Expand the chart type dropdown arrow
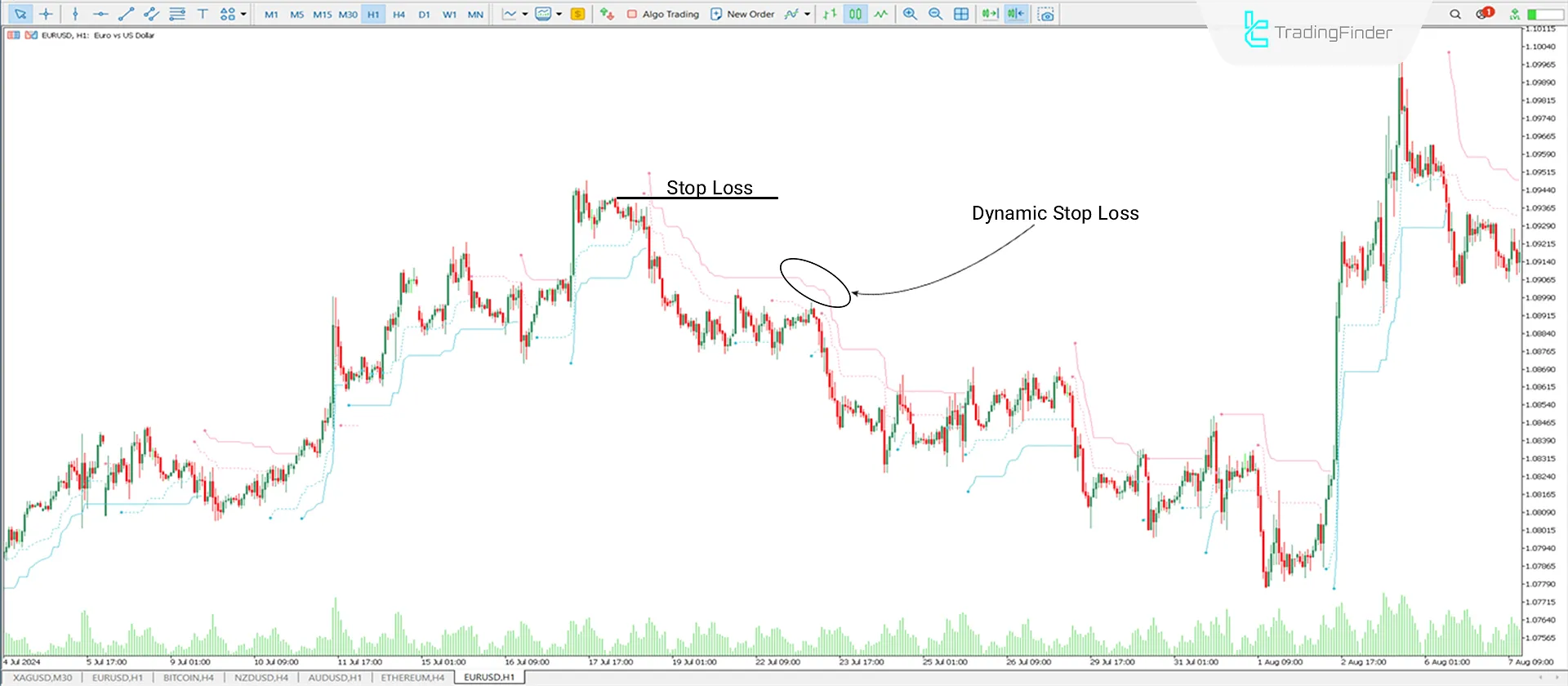 coord(525,14)
